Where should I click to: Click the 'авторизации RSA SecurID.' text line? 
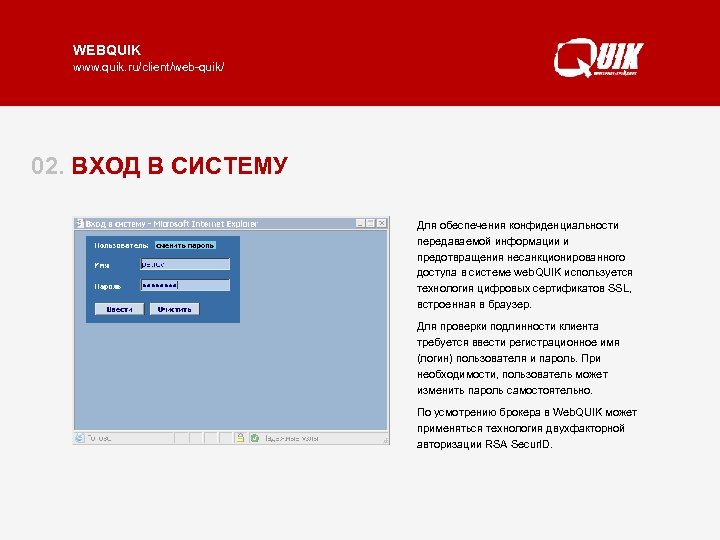[x=484, y=444]
